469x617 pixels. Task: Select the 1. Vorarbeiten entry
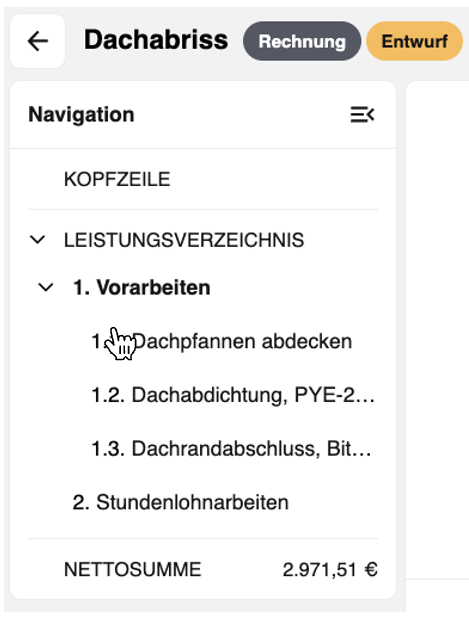tap(142, 287)
